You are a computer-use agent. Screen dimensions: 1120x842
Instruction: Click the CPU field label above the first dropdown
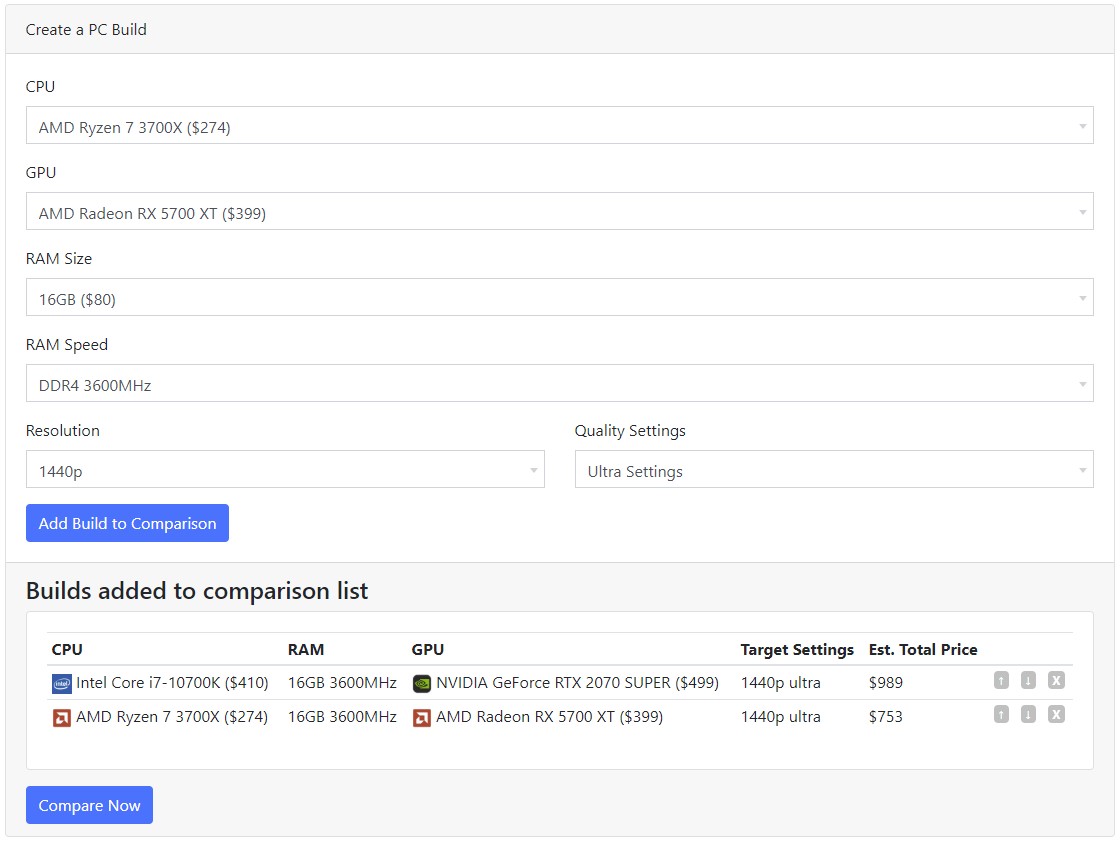(40, 86)
